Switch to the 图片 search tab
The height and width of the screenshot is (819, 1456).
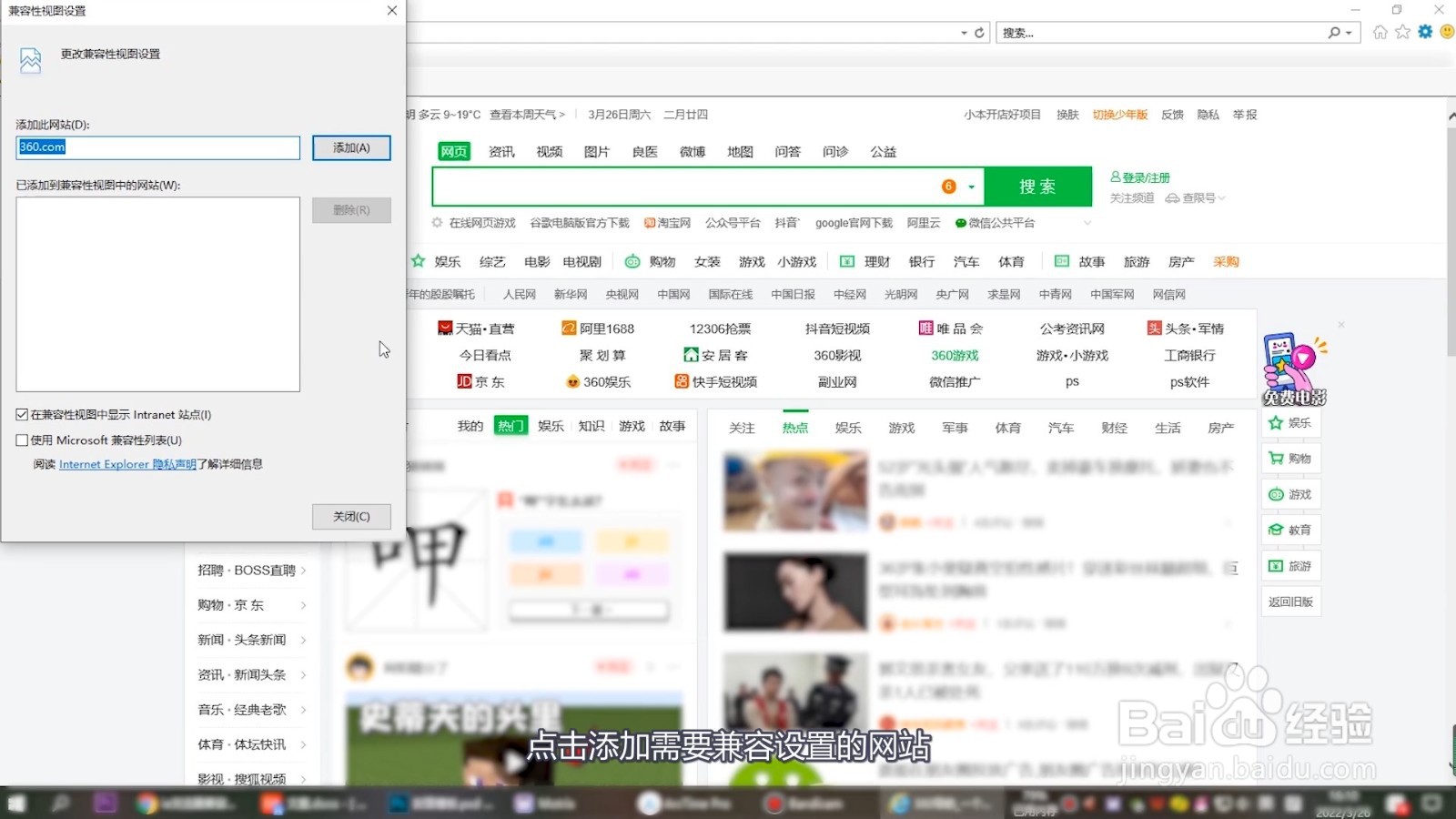[x=596, y=152]
